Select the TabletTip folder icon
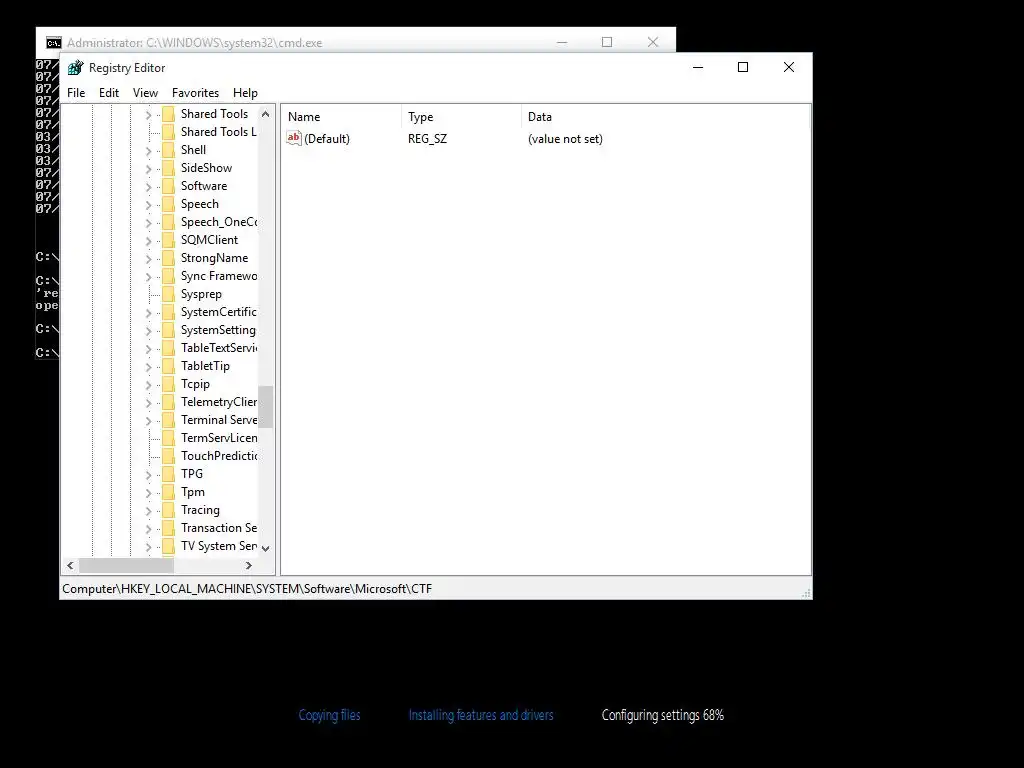 click(x=168, y=366)
